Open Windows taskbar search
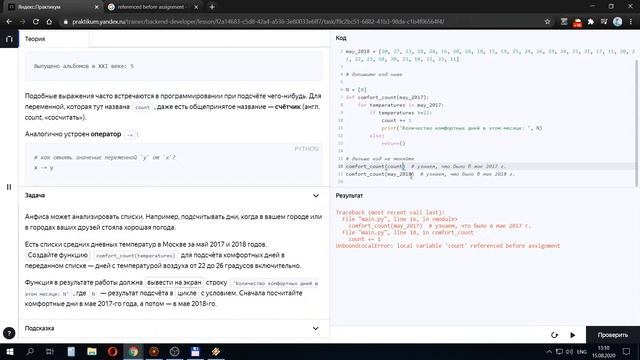 pyautogui.click(x=30, y=351)
